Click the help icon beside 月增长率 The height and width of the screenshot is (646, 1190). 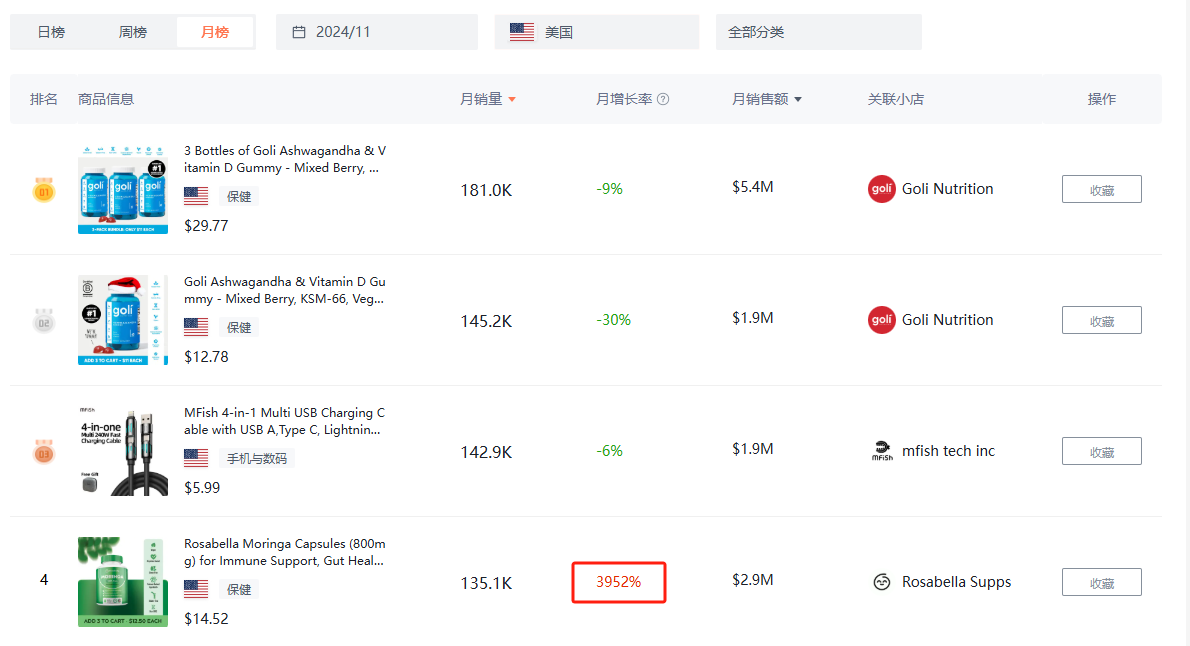tap(663, 99)
